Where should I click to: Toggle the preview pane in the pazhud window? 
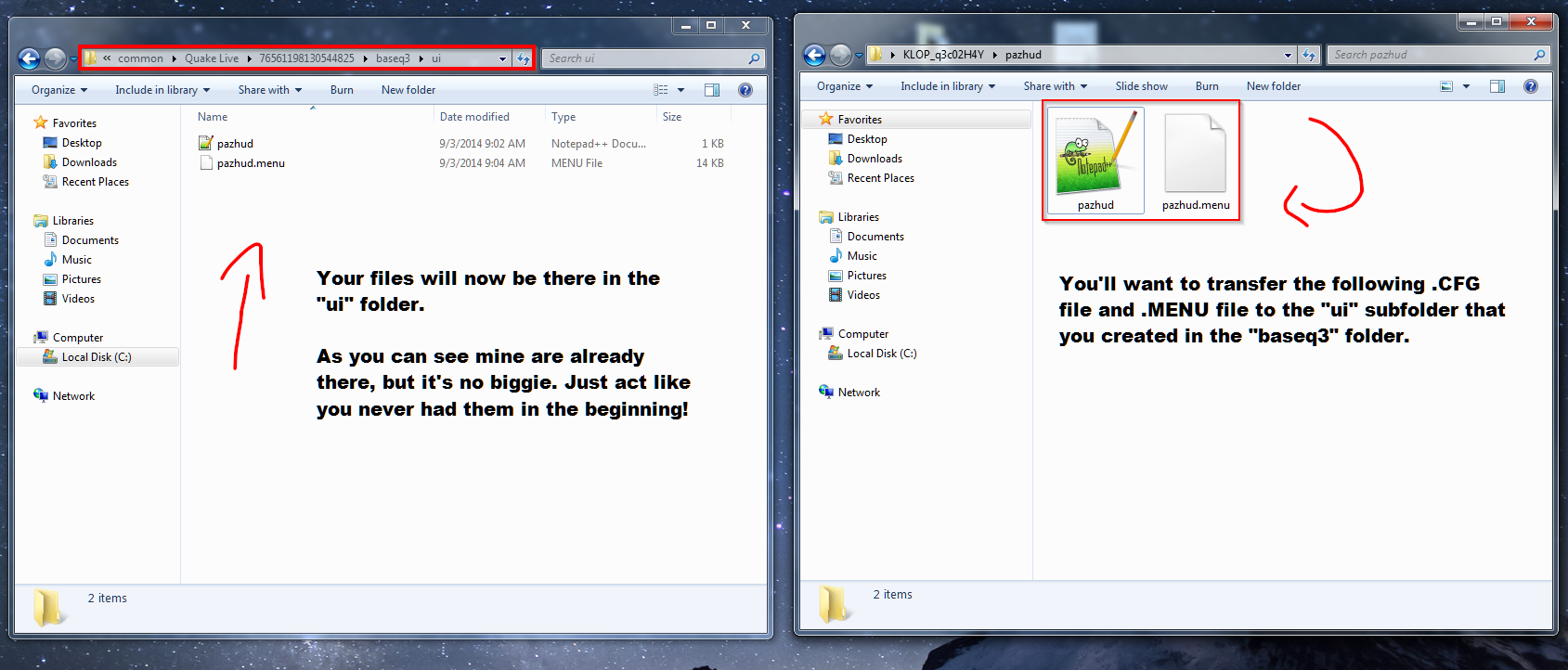pyautogui.click(x=1497, y=86)
